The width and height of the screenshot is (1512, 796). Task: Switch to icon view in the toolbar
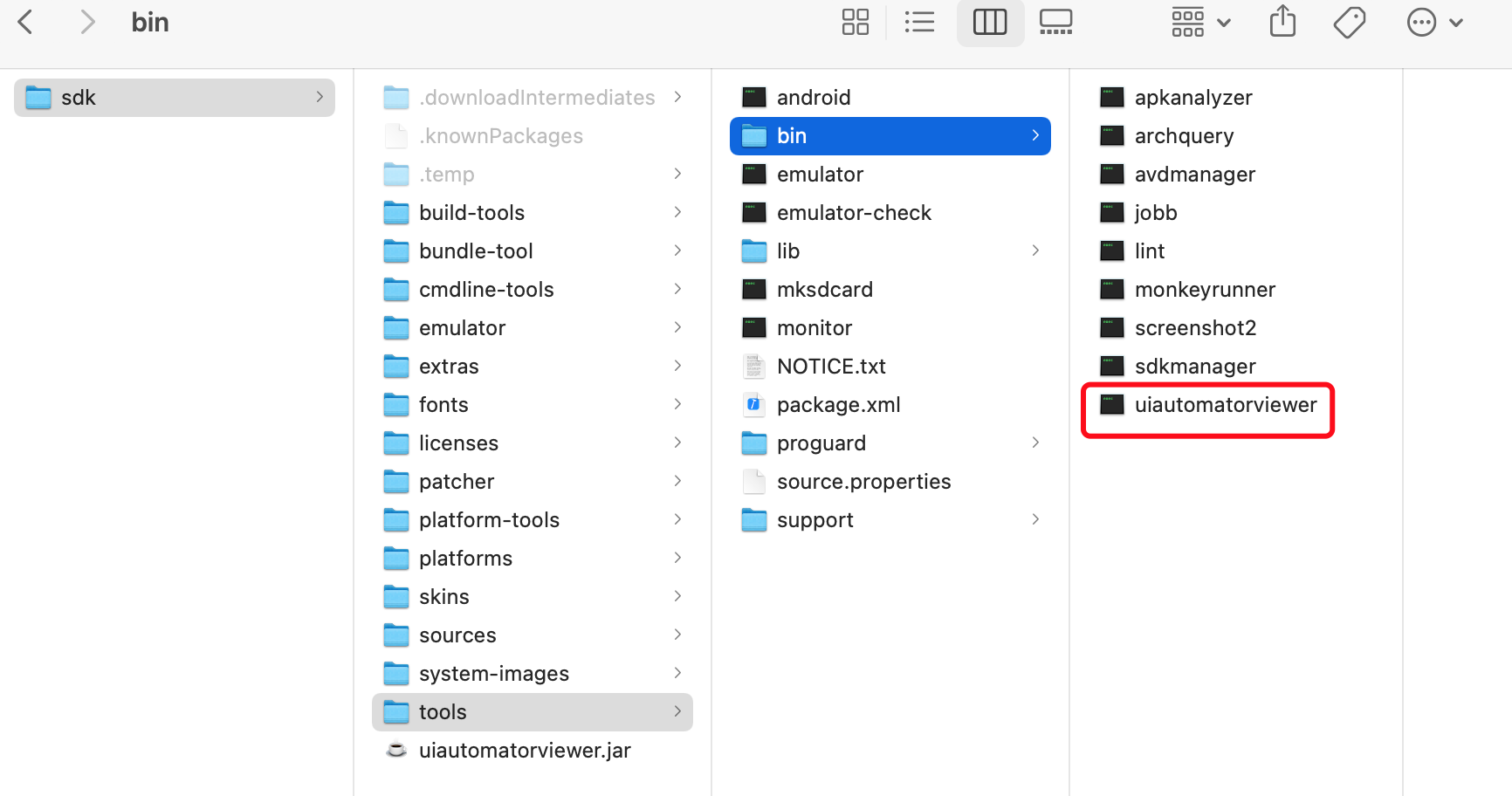coord(855,22)
